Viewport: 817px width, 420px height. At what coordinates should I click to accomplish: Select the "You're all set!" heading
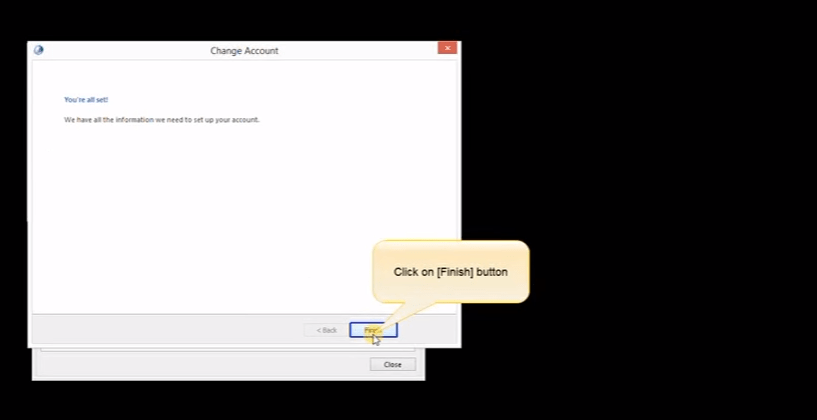[86, 100]
